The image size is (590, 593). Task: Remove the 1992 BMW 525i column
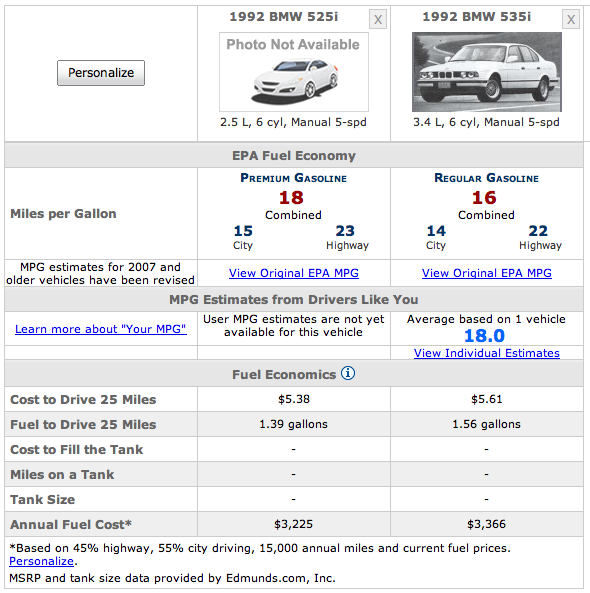tap(378, 19)
